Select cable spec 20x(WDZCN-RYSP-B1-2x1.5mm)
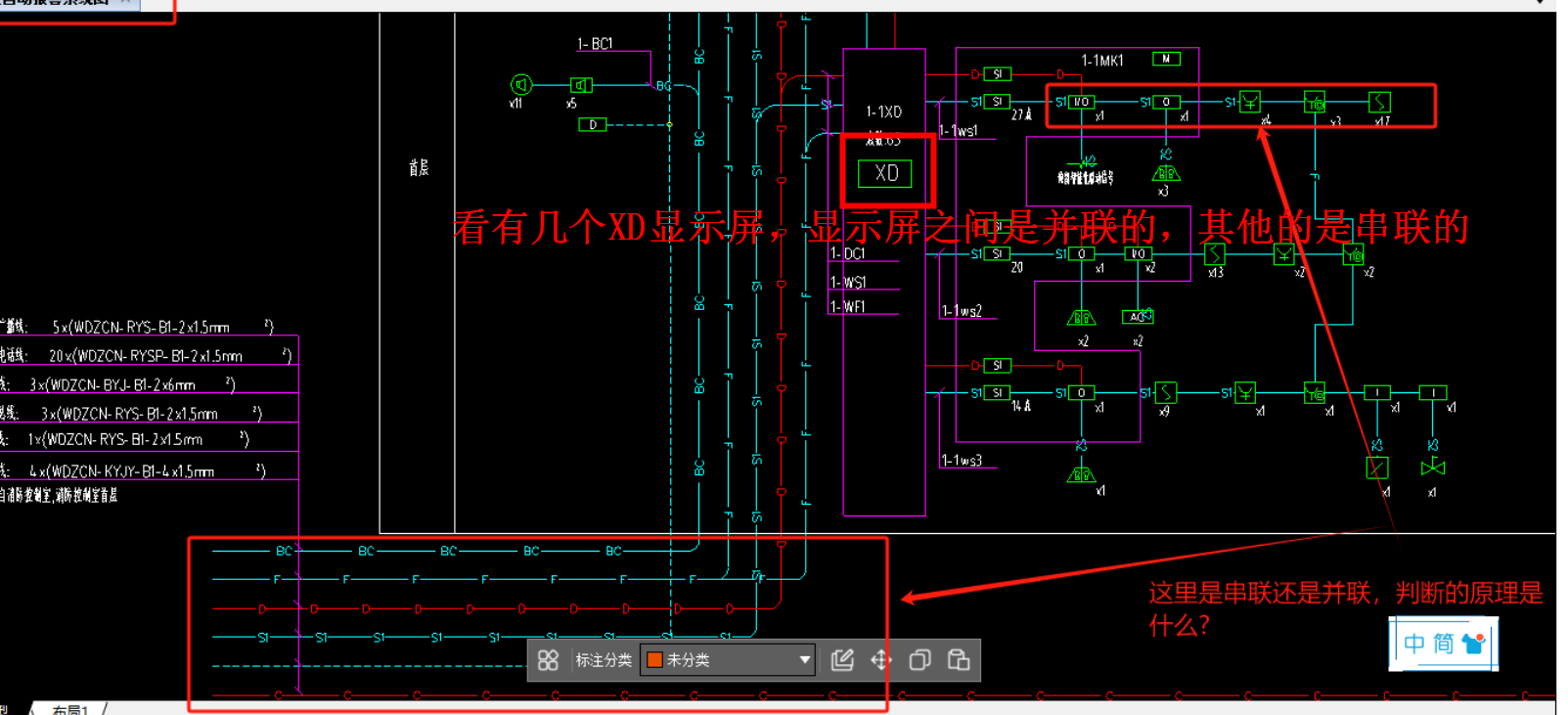 pyautogui.click(x=170, y=355)
